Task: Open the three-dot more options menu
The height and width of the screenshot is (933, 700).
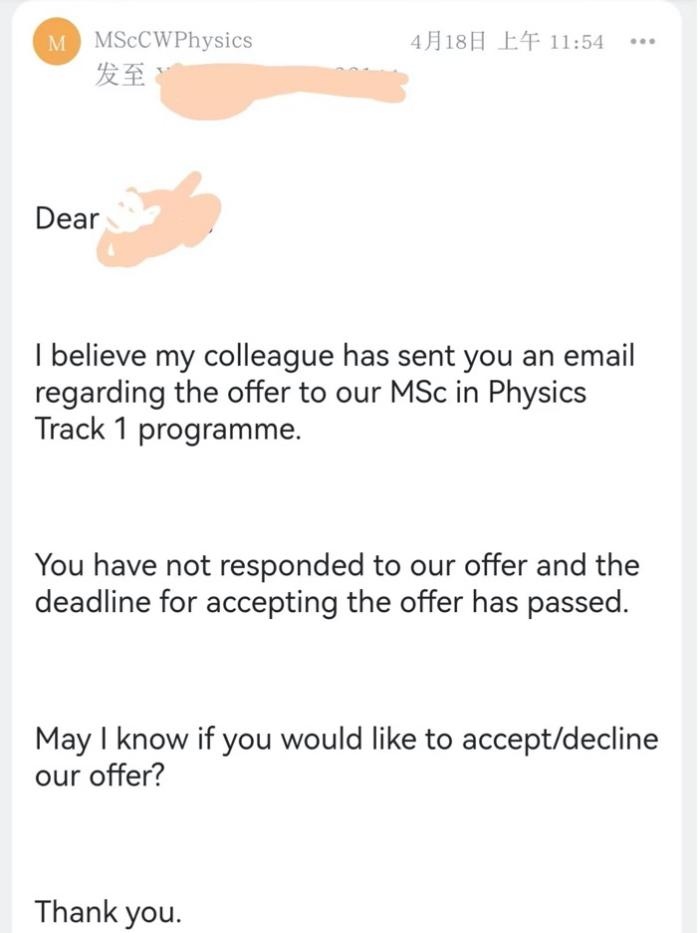Action: pyautogui.click(x=642, y=42)
